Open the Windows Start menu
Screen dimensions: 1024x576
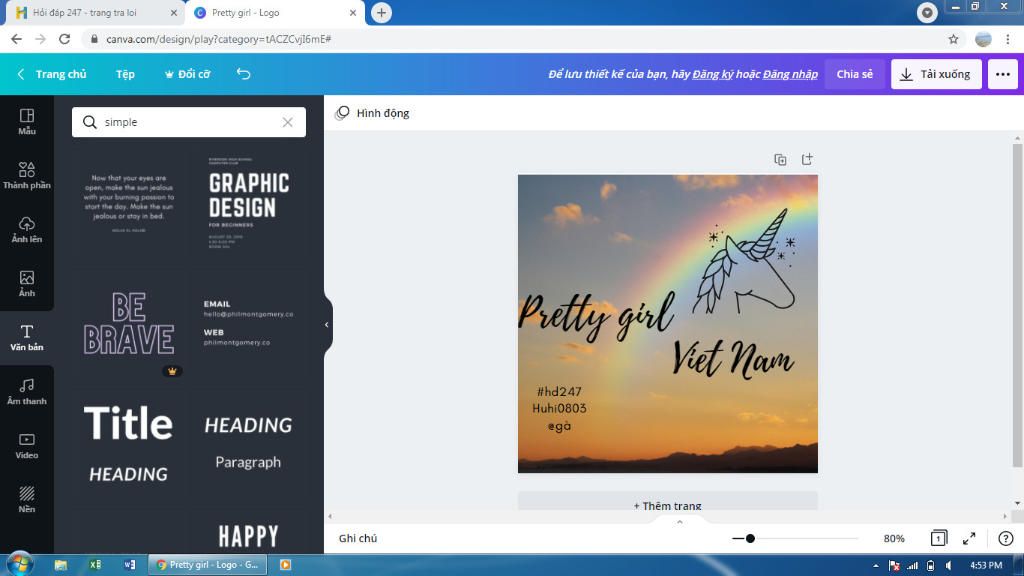19,564
